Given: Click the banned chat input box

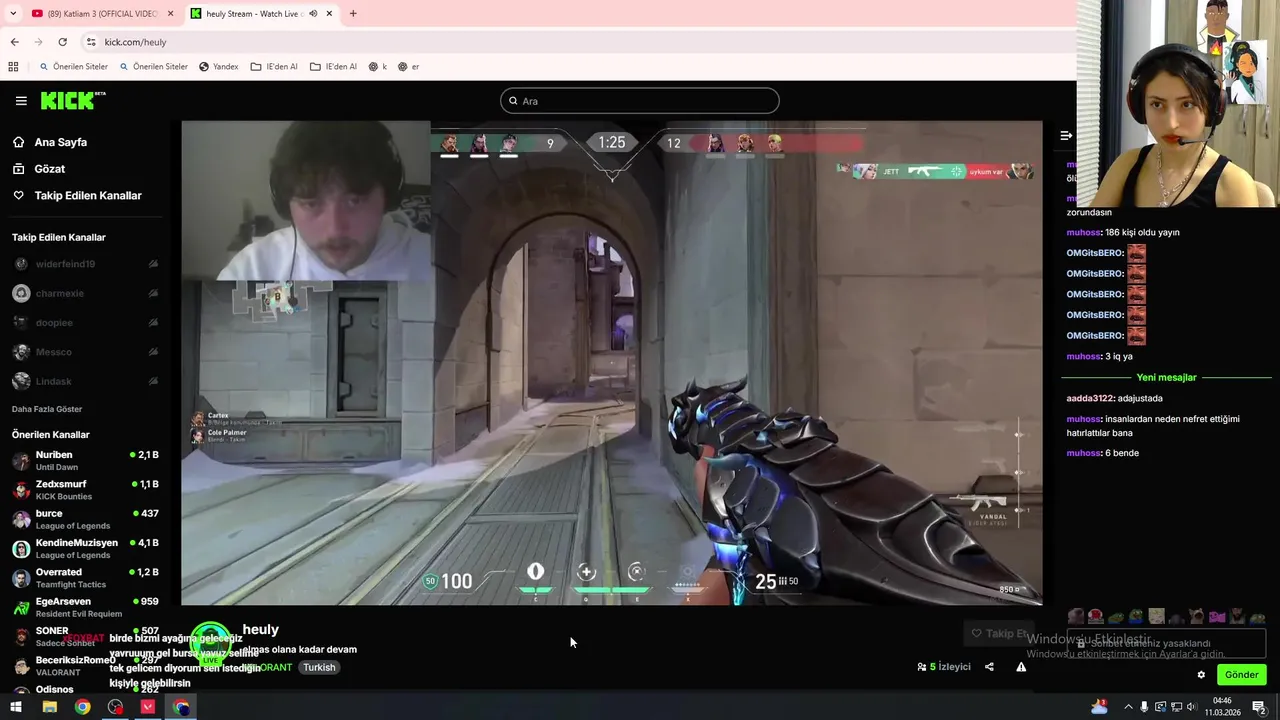Looking at the screenshot, I should (1166, 644).
